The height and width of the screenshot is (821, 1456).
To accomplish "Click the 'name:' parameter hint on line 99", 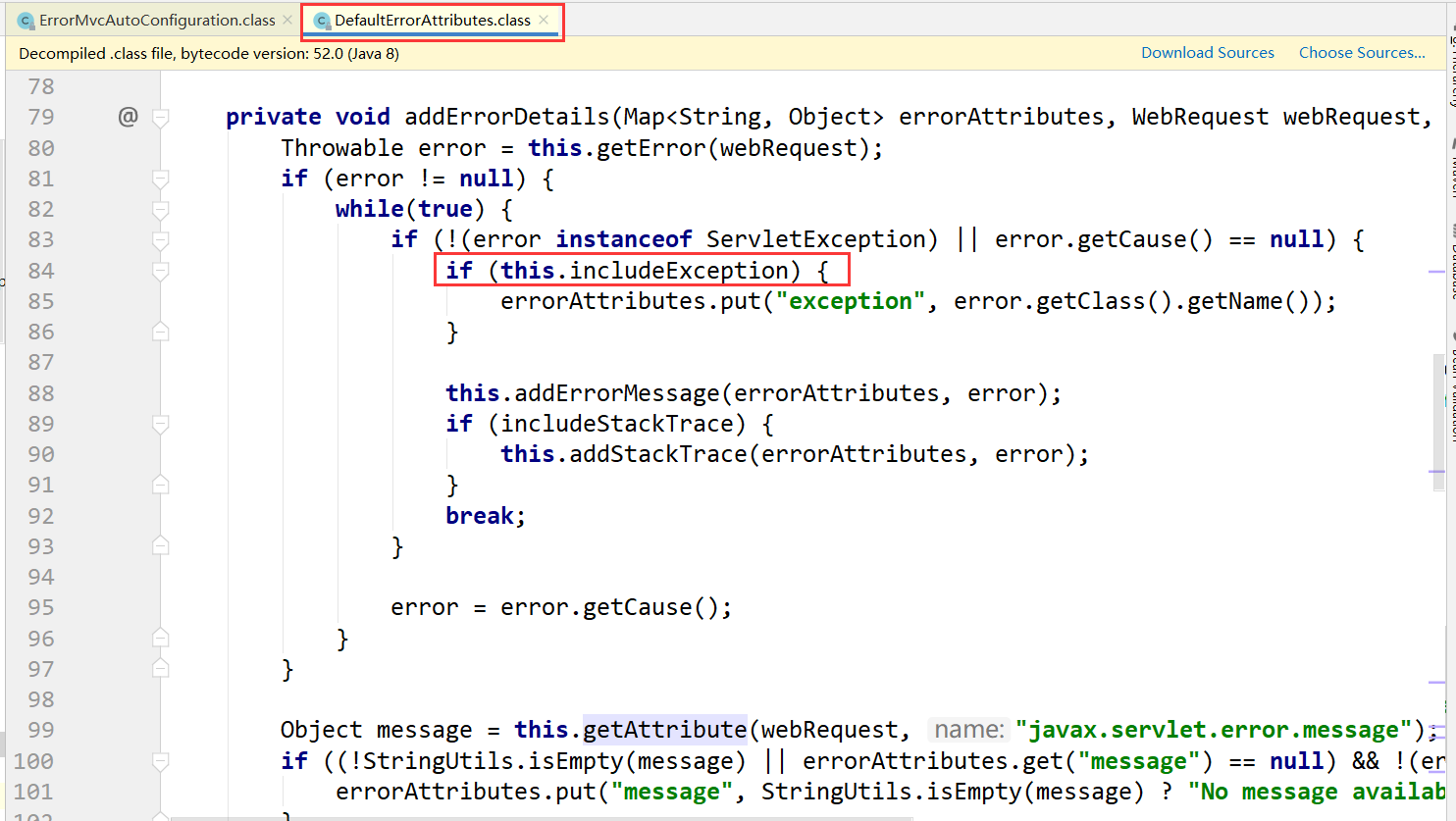I will pos(969,730).
